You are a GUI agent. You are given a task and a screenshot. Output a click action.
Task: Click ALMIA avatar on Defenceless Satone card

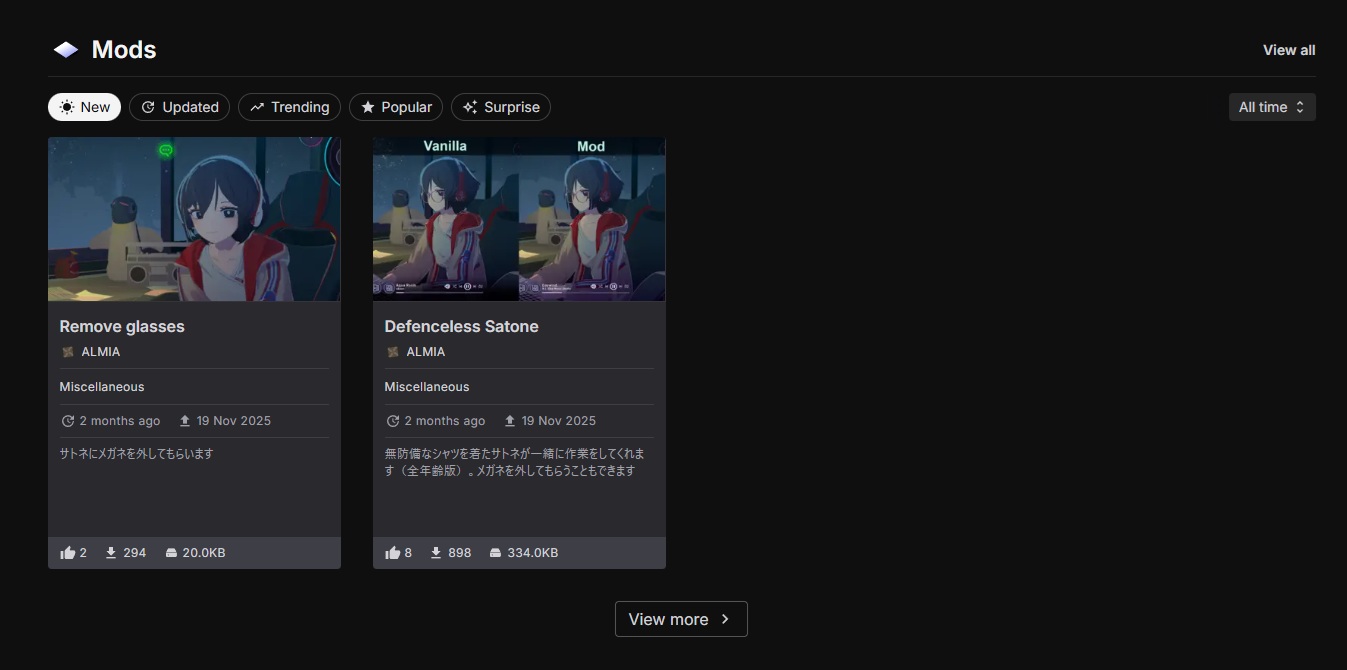393,352
